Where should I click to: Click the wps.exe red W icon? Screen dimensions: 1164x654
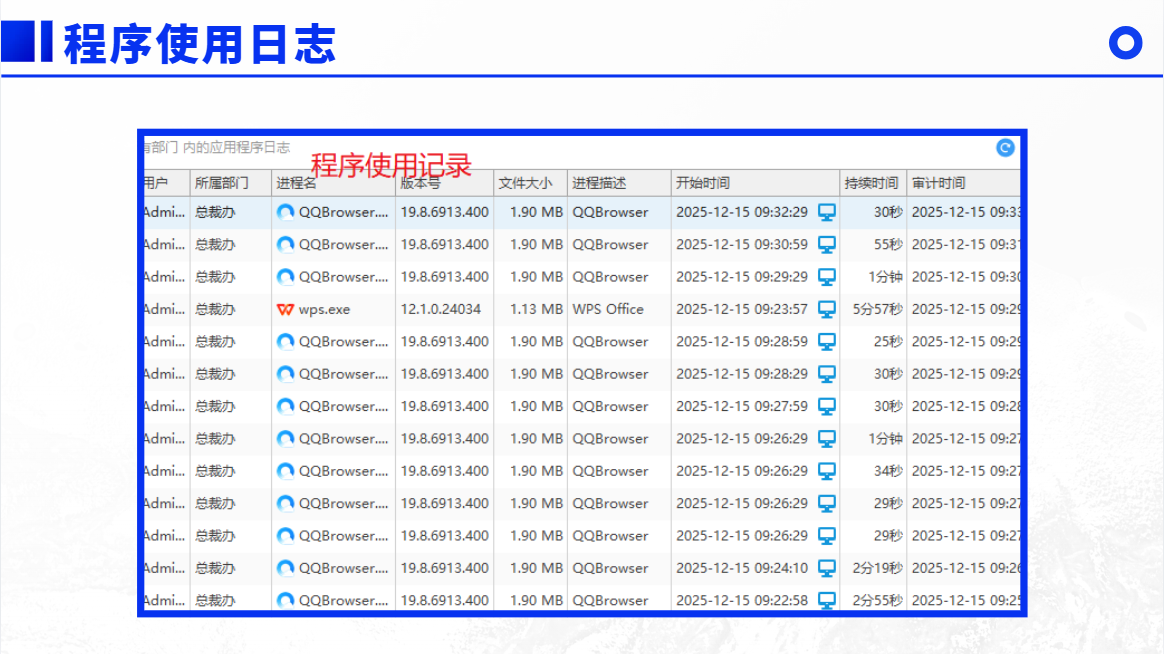285,310
